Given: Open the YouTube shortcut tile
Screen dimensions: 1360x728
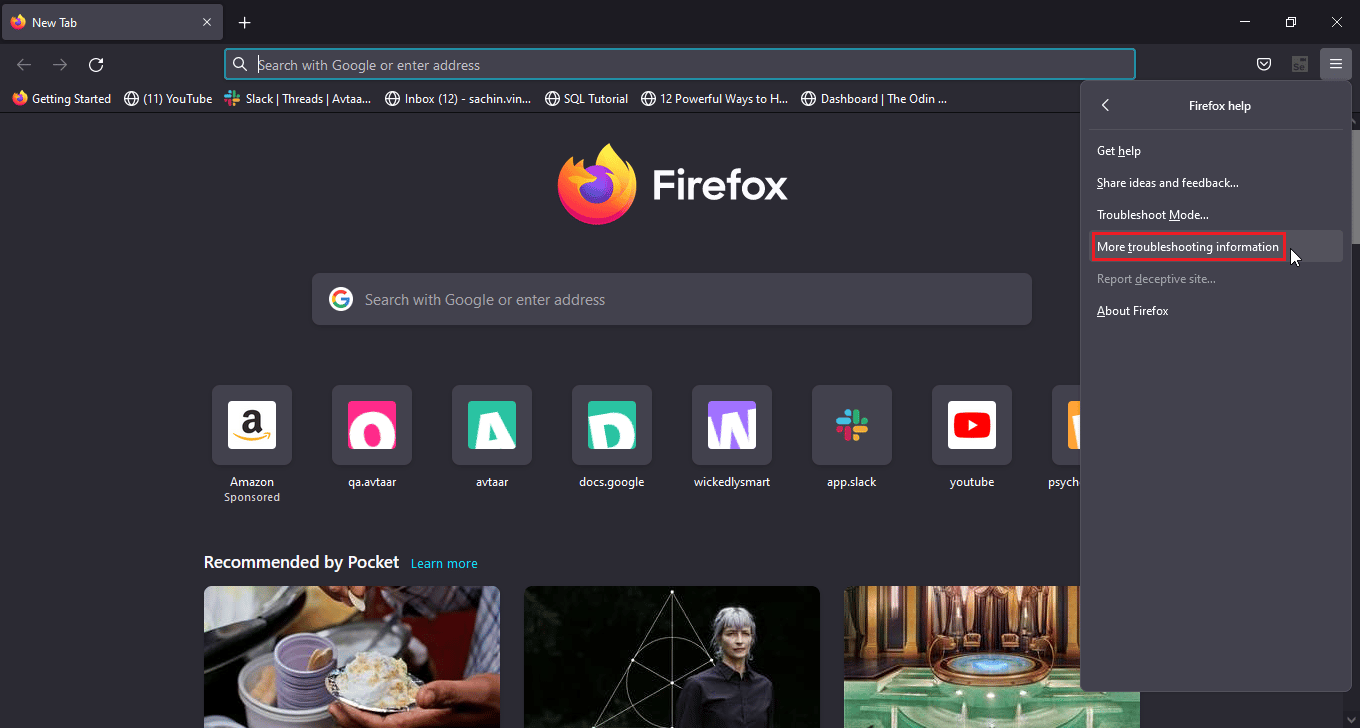Looking at the screenshot, I should (x=972, y=425).
